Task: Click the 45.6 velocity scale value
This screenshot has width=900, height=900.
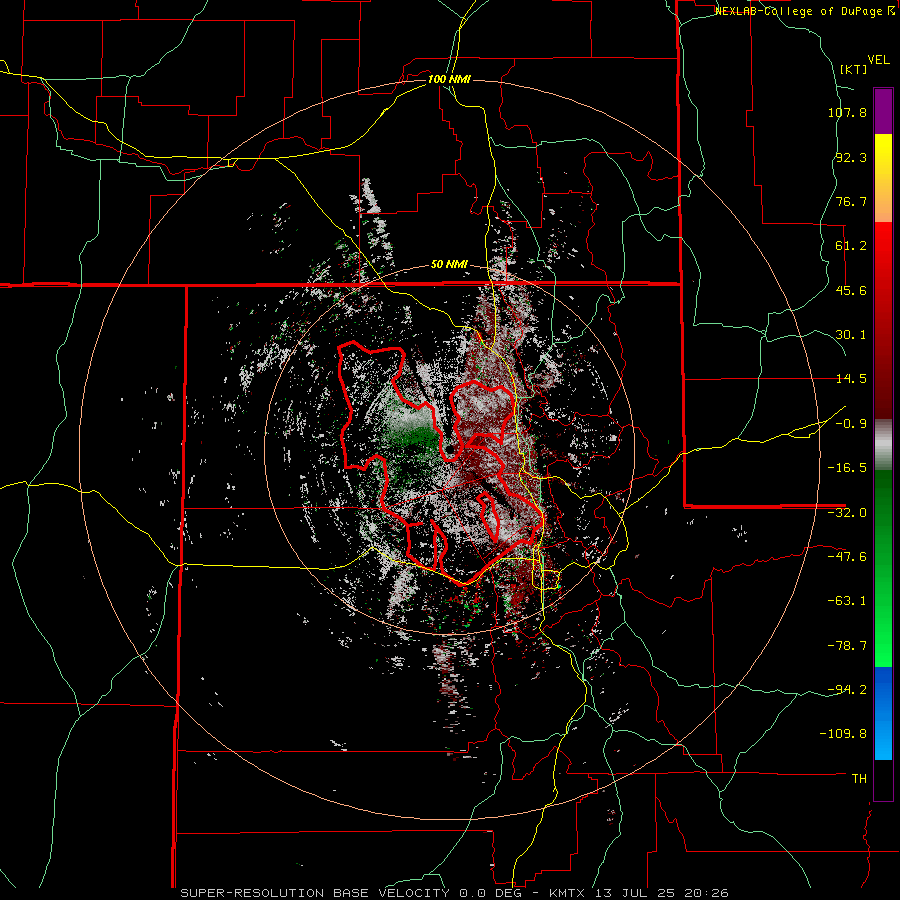Action: pyautogui.click(x=851, y=290)
